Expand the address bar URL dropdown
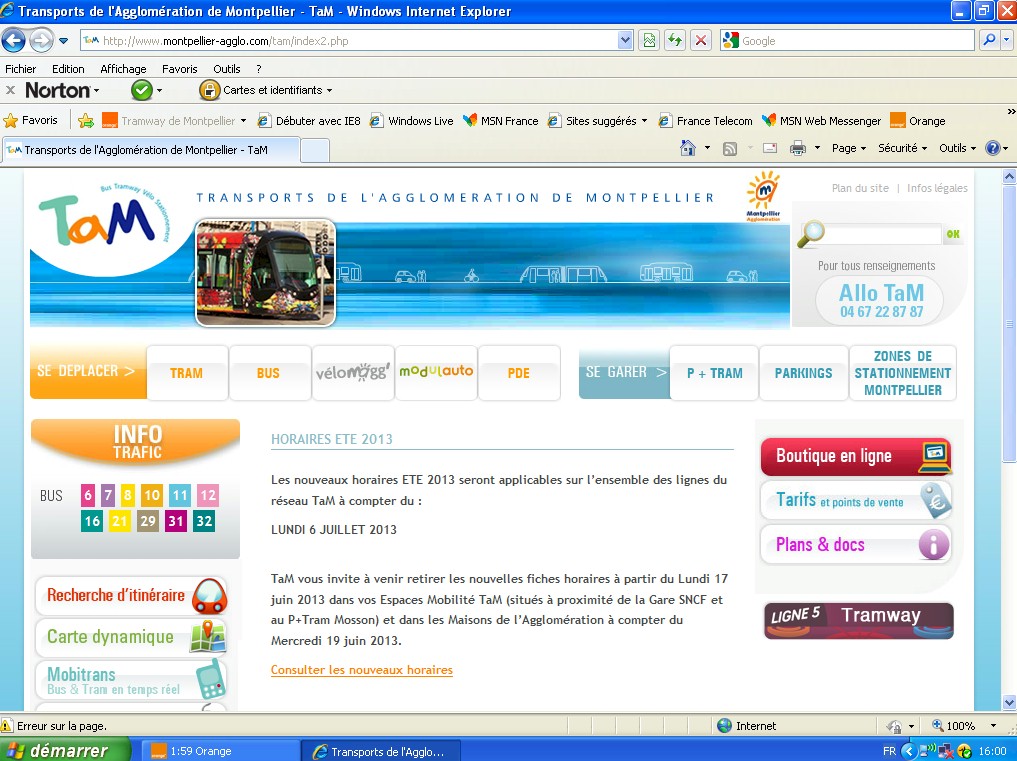This screenshot has height=761, width=1017. pyautogui.click(x=625, y=40)
